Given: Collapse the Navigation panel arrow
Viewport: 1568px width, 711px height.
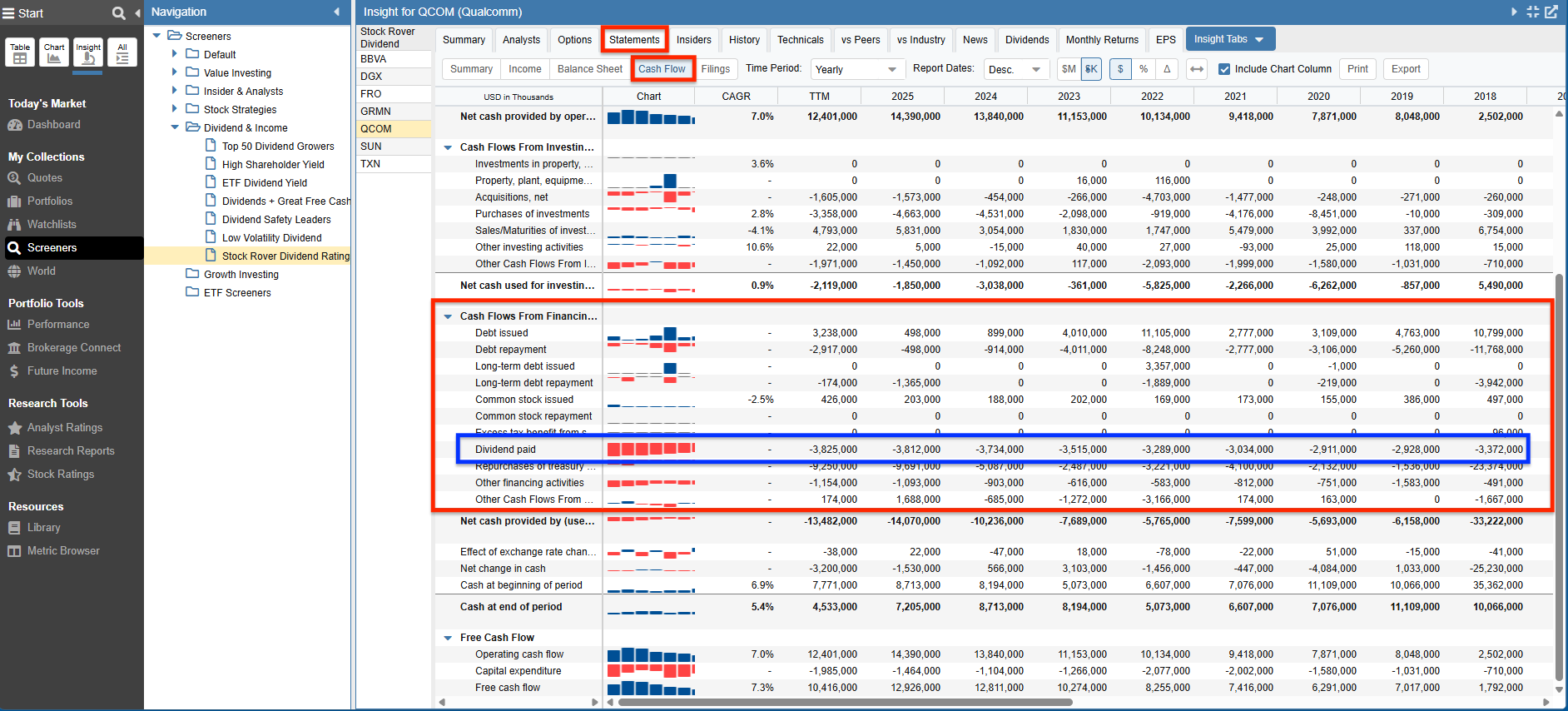Looking at the screenshot, I should tap(336, 12).
